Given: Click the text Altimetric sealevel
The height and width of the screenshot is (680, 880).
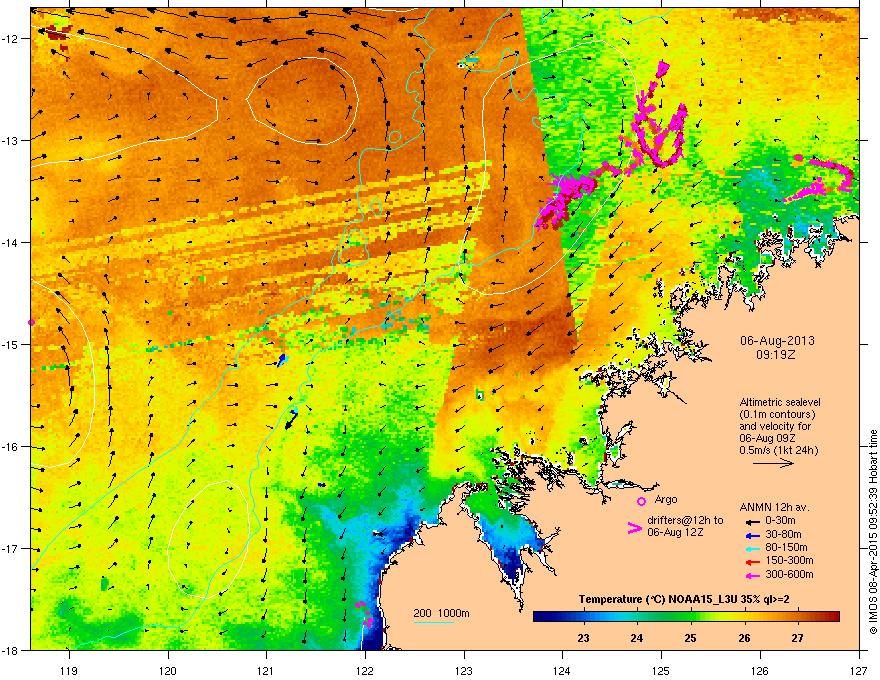Looking at the screenshot, I should (780, 402).
